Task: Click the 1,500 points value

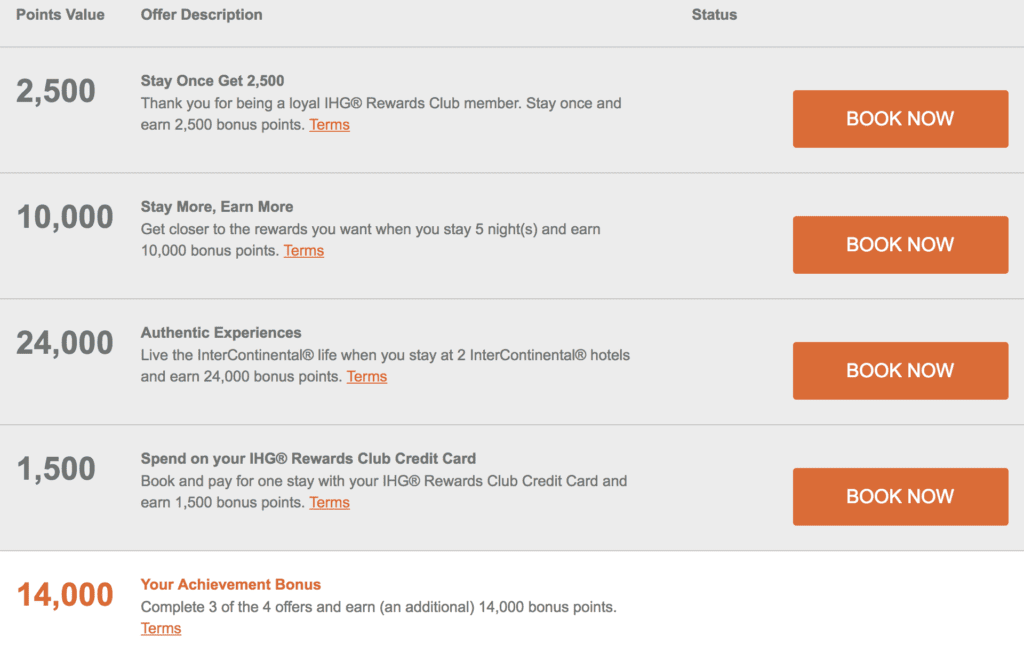Action: 56,469
